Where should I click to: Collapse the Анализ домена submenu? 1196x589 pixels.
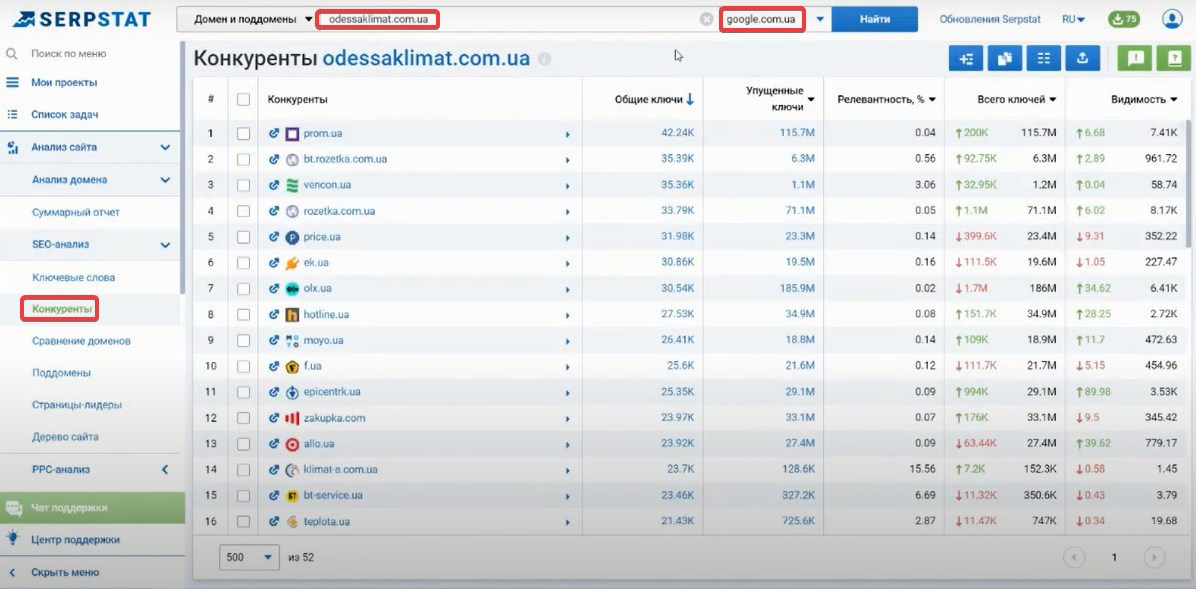[165, 180]
